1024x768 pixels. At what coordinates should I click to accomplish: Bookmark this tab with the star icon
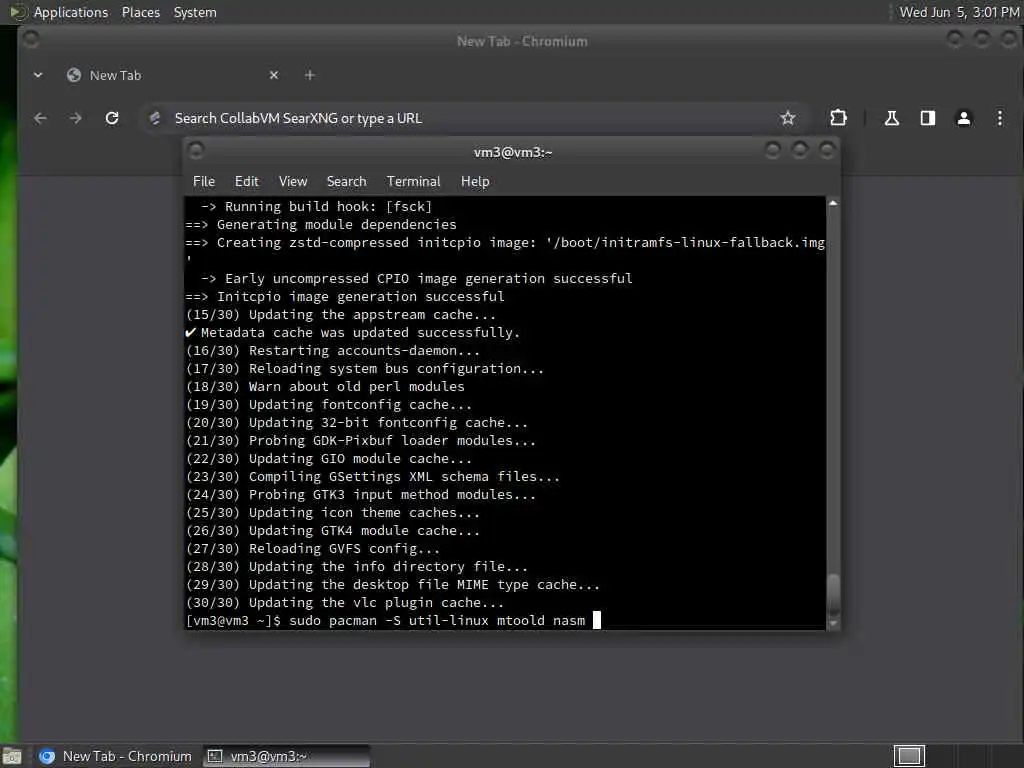coord(788,118)
